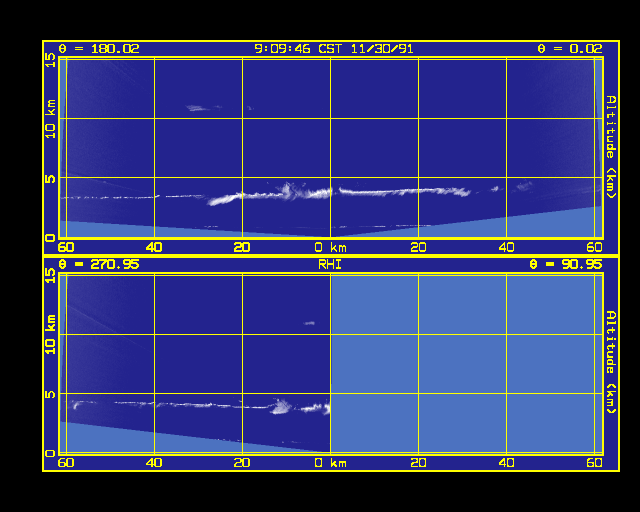640x512 pixels.
Task: Click the right 40 range label of upper panel
Action: tap(507, 247)
